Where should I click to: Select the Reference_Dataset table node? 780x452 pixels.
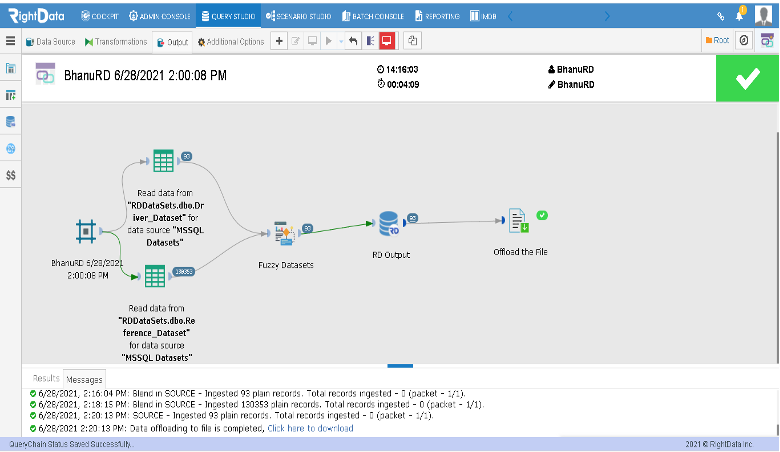[x=155, y=276]
